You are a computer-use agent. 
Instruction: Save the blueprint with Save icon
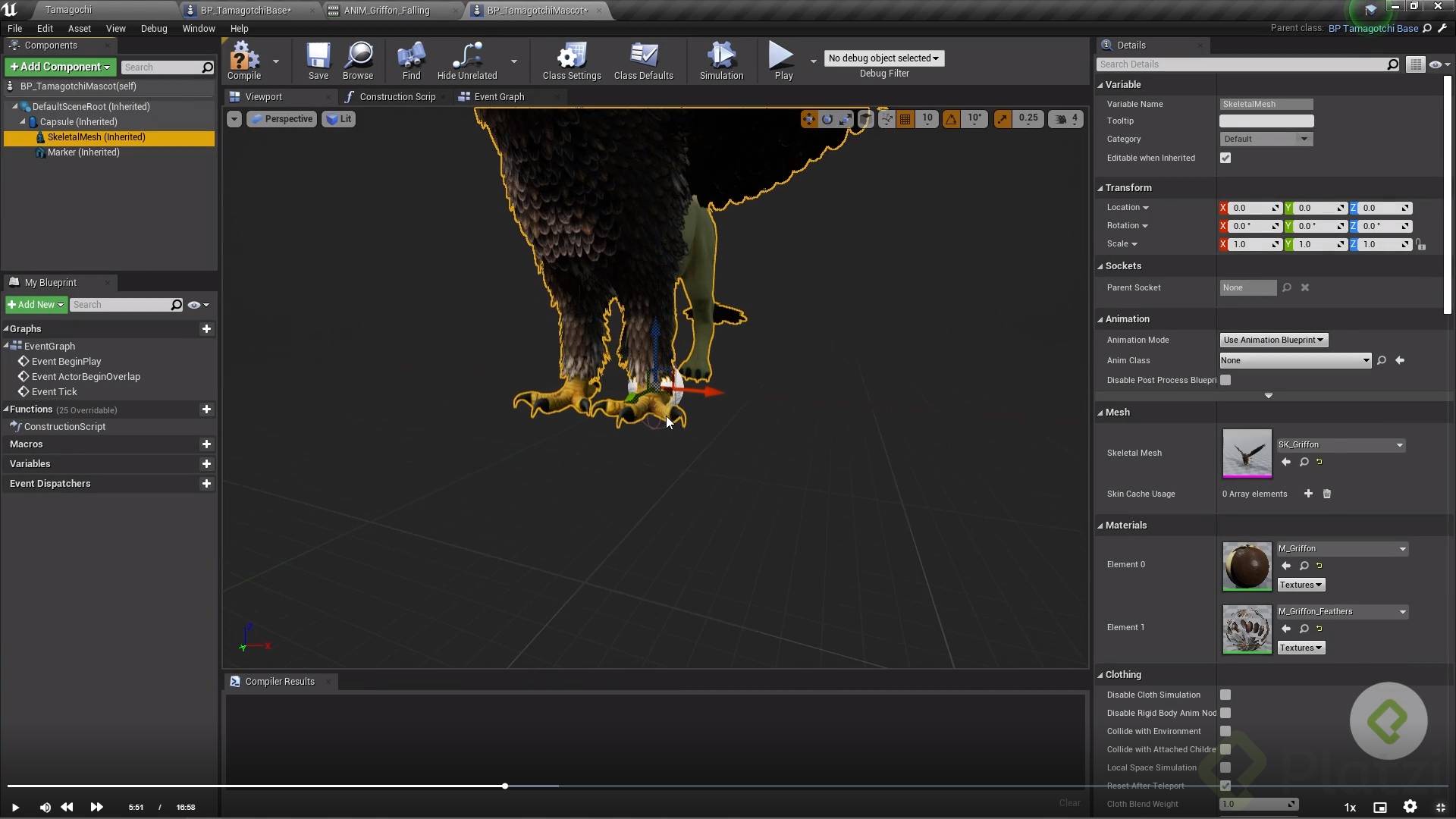pyautogui.click(x=318, y=60)
